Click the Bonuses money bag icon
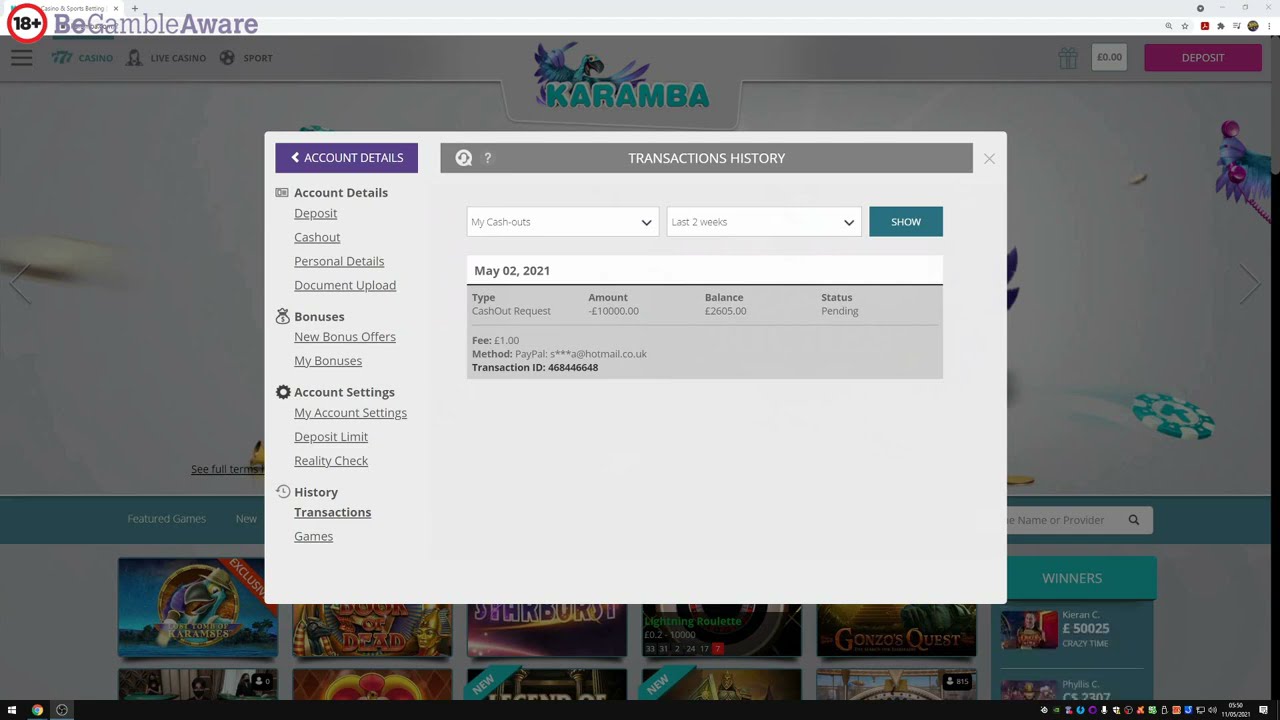Screen dimensions: 1280x720 point(283,316)
